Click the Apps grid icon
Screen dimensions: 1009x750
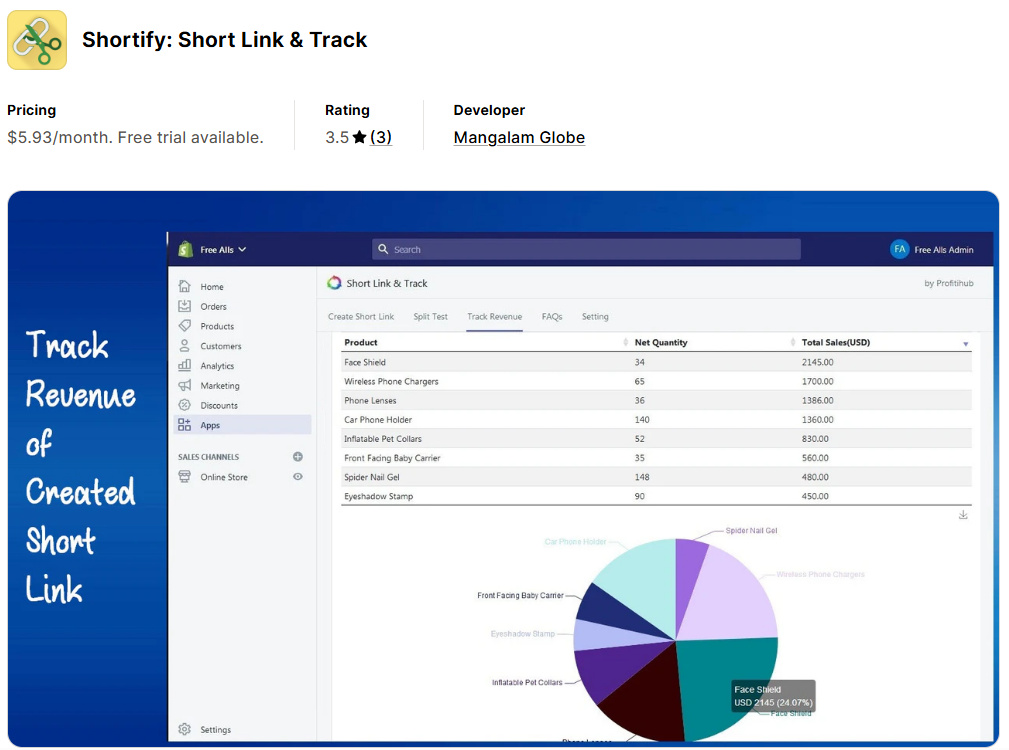tap(185, 425)
